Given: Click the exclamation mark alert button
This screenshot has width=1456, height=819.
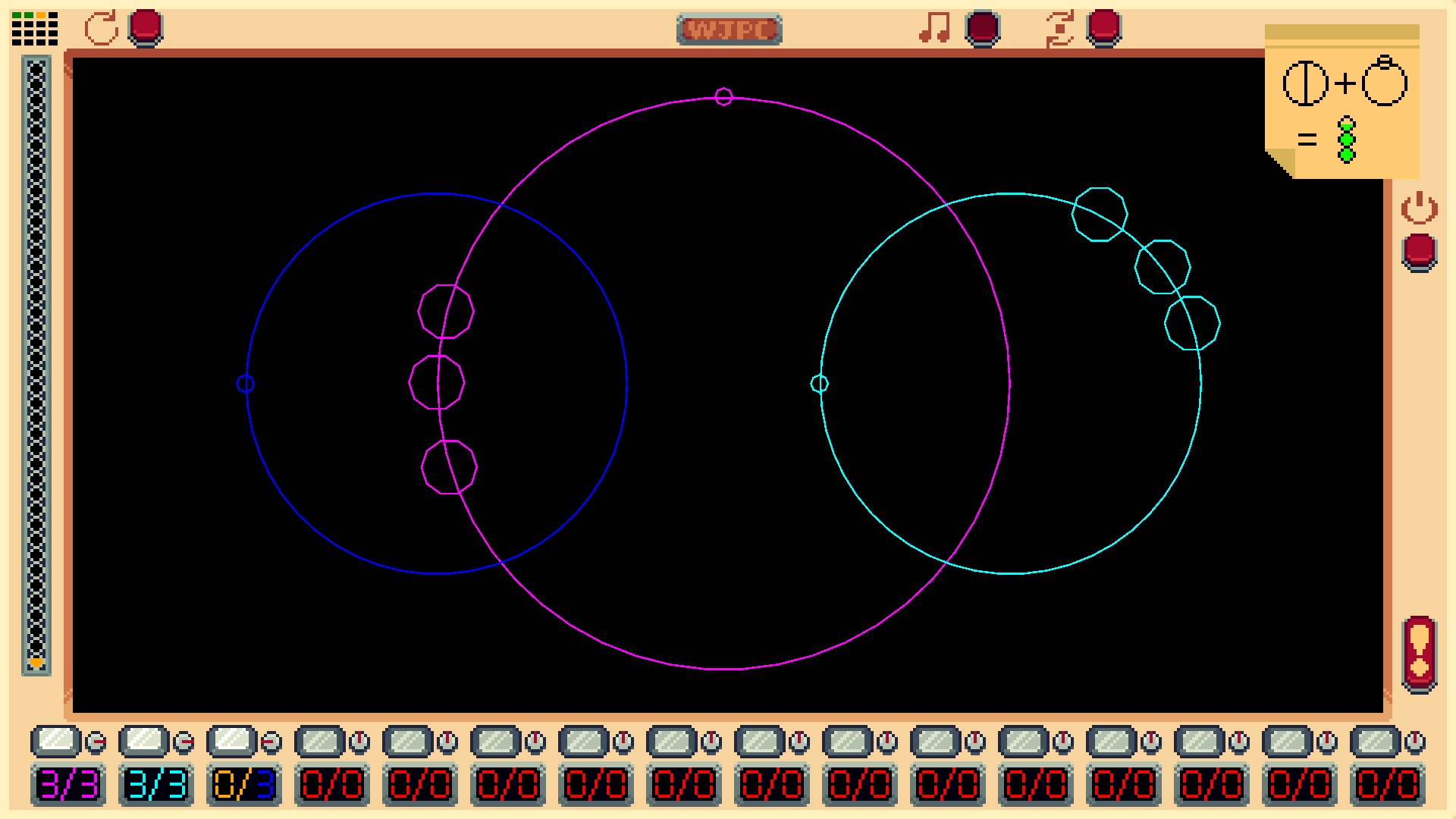Looking at the screenshot, I should 1420,654.
